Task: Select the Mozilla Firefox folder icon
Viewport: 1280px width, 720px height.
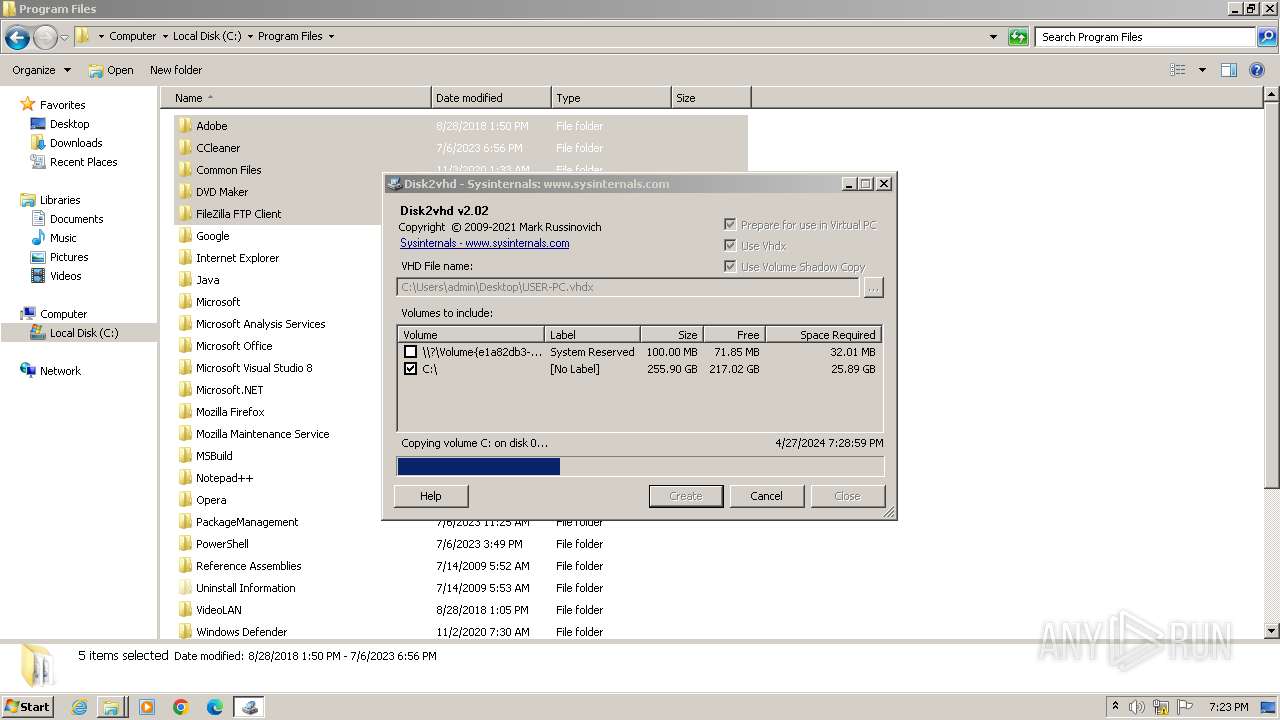Action: (x=186, y=412)
